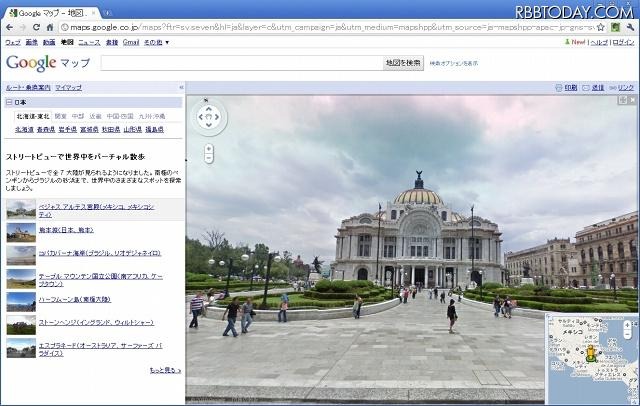Image resolution: width=640 pixels, height=406 pixels.
Task: Rotate Street View left with compass arrow
Action: pyautogui.click(x=200, y=117)
